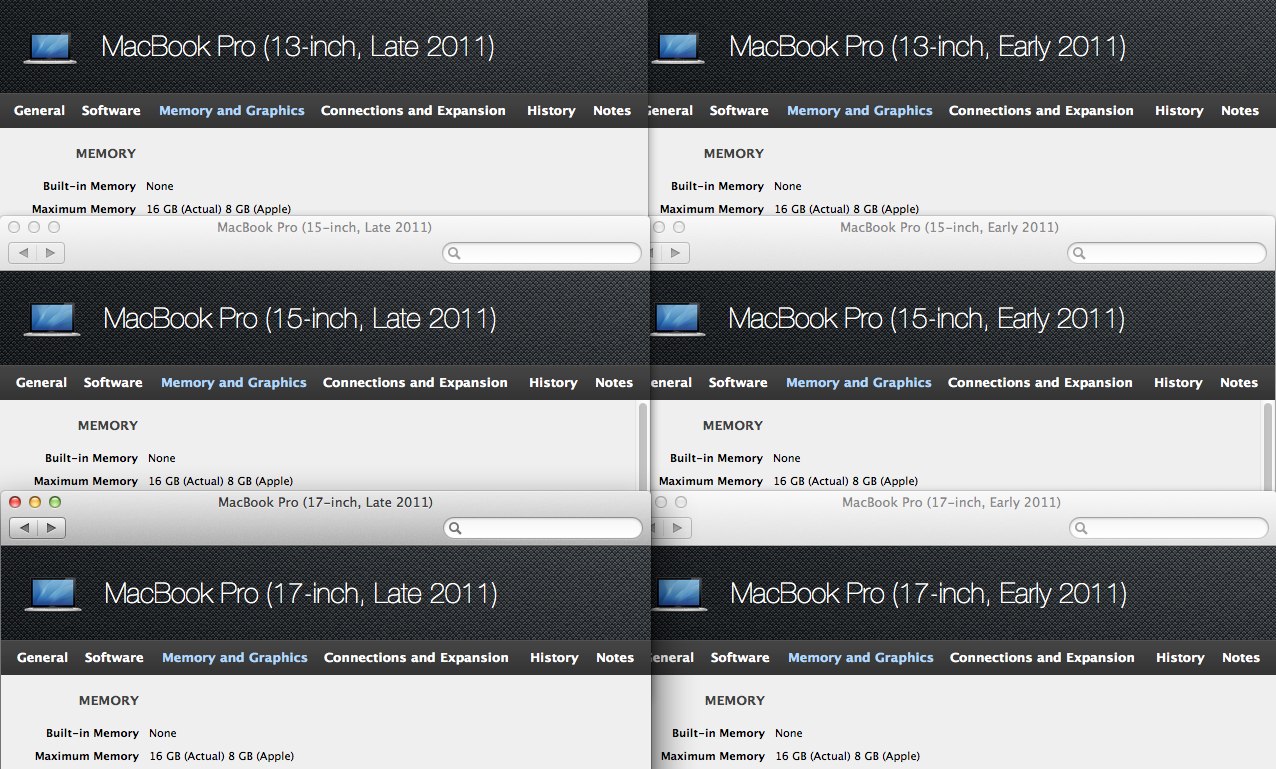Screen dimensions: 1276x769
Task: Go forward in 15-inch Late 2011 window
Action: [x=51, y=253]
